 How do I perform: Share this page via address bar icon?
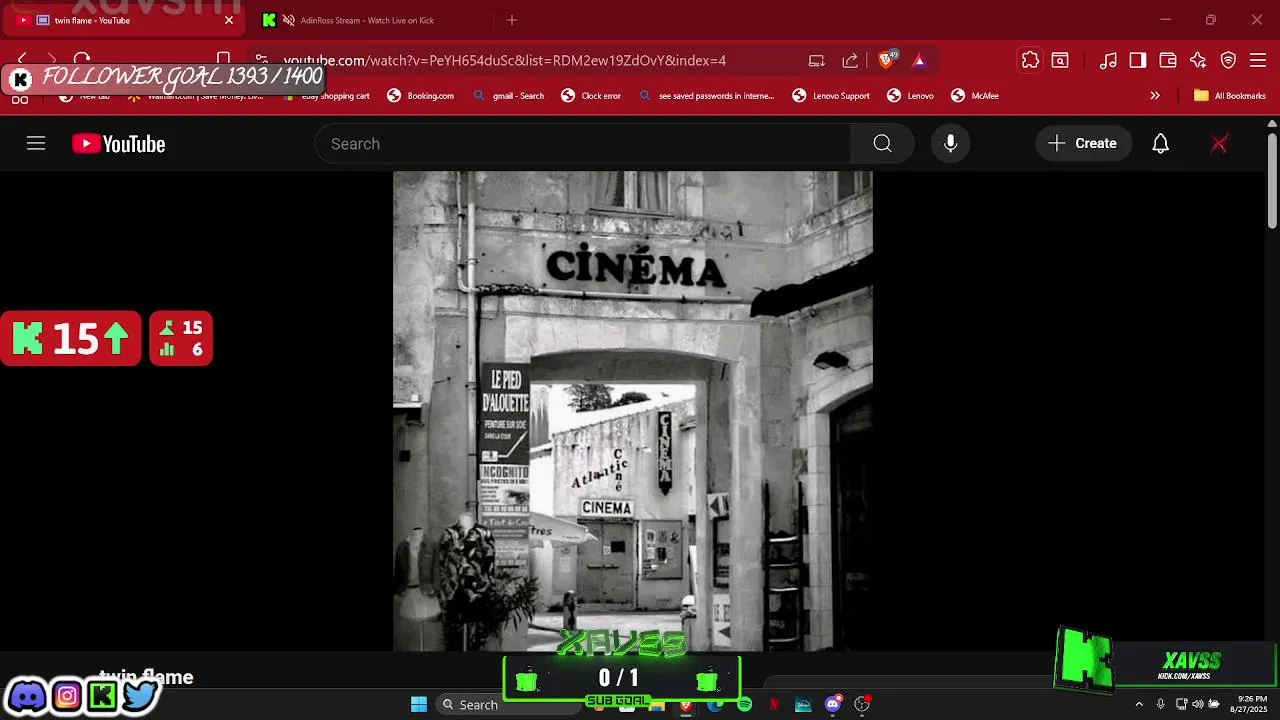pyautogui.click(x=850, y=61)
